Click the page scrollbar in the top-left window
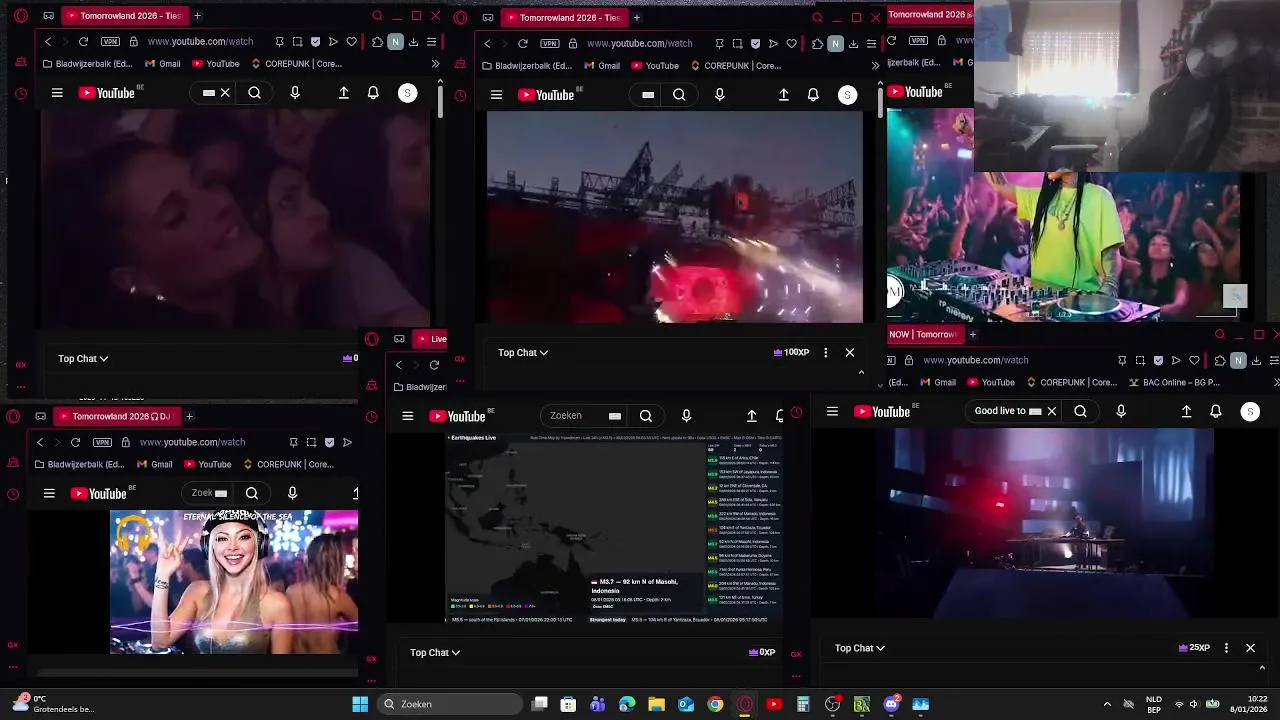1280x720 pixels. [440, 100]
